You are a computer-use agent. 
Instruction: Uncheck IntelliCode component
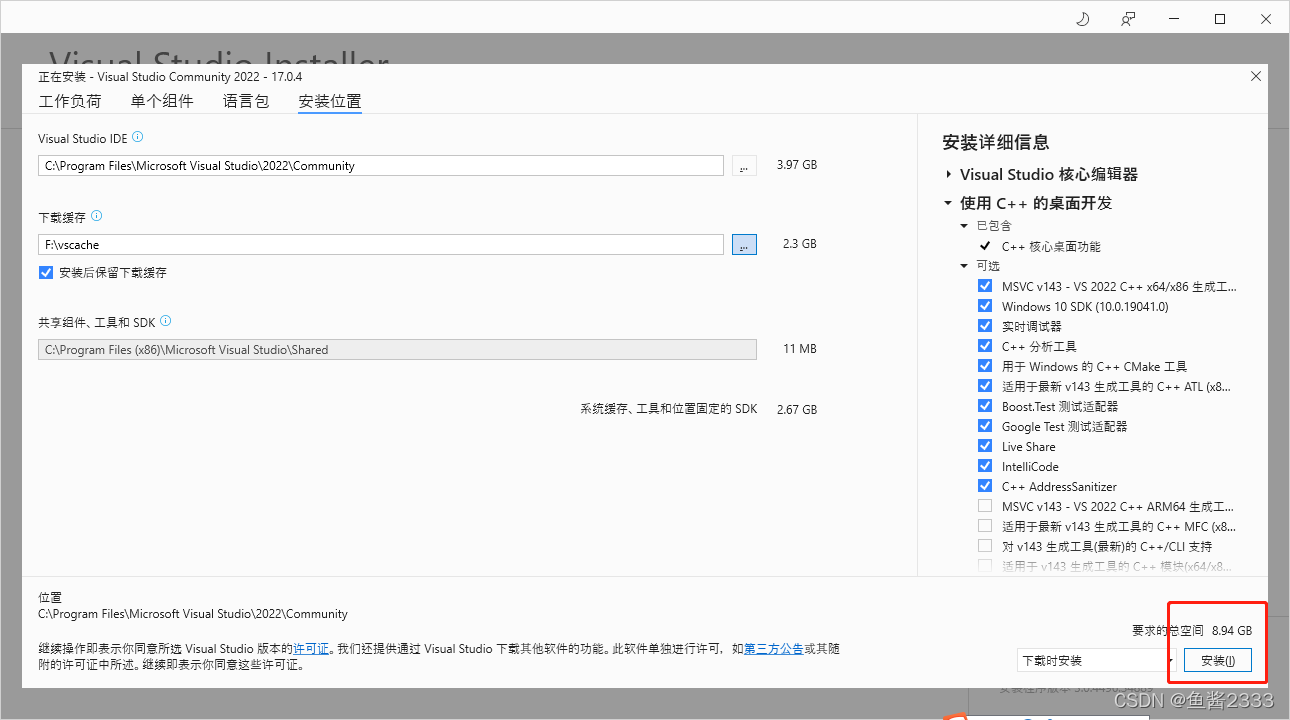(x=985, y=466)
